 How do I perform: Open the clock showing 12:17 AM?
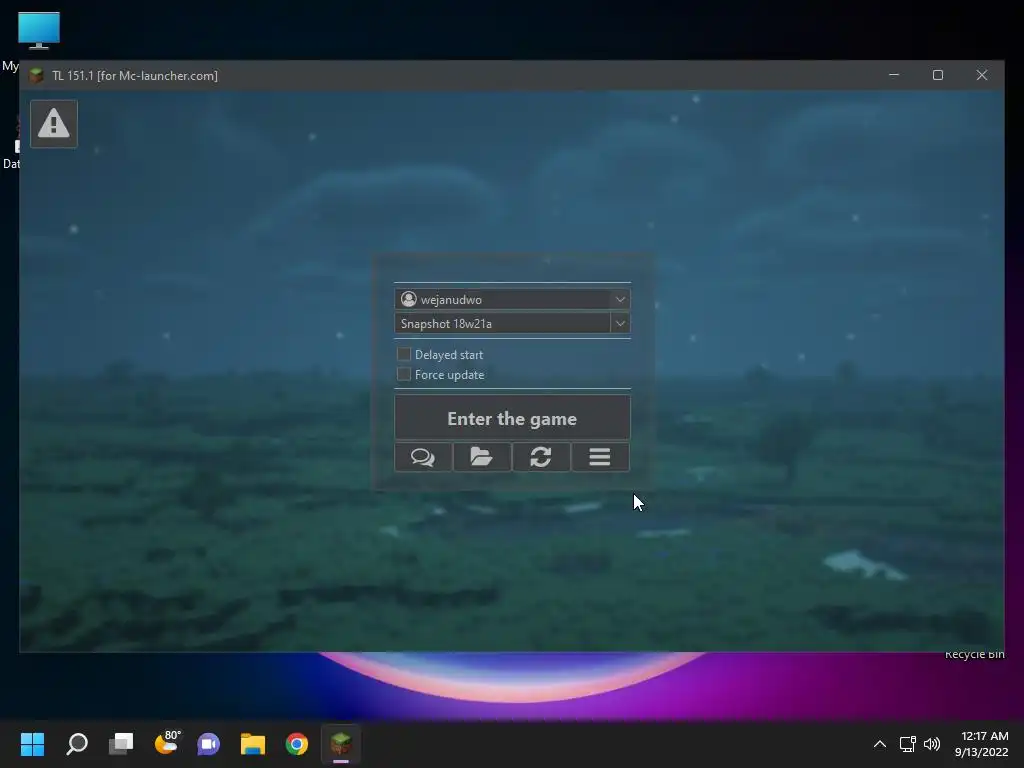tap(982, 744)
